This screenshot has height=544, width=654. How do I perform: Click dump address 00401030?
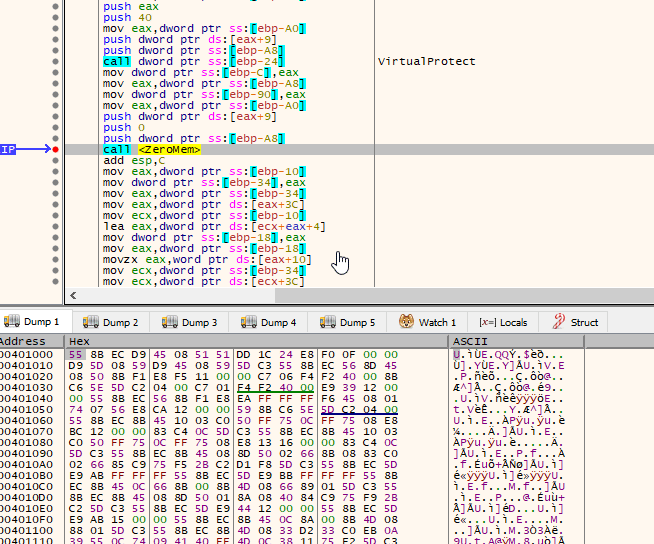(x=27, y=388)
